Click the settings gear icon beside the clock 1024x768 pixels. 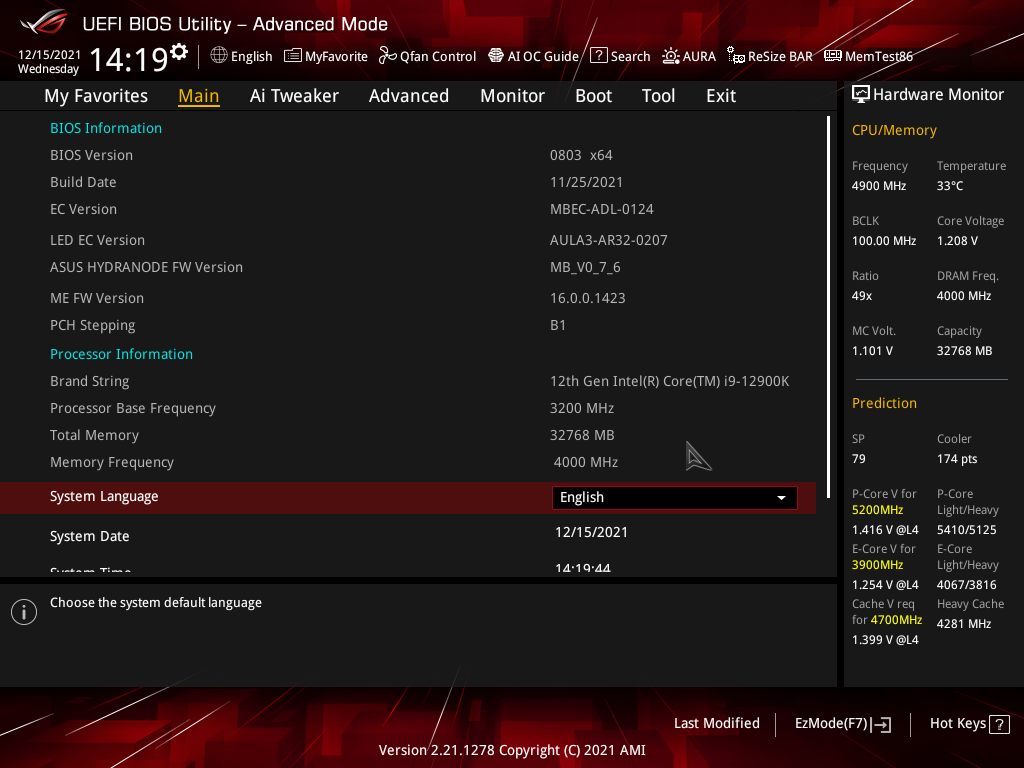click(179, 51)
